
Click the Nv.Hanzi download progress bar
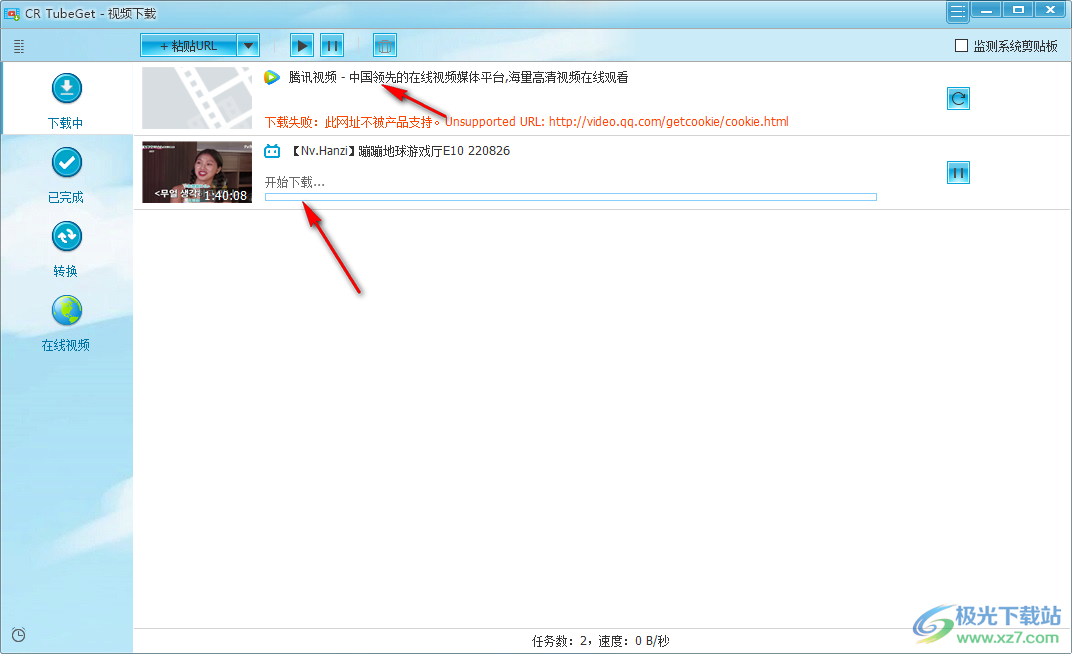pos(571,197)
